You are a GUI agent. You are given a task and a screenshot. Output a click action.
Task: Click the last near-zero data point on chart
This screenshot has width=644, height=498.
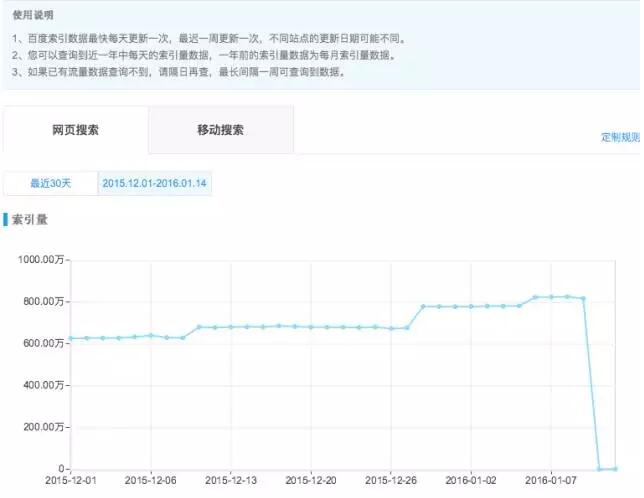pos(616,468)
